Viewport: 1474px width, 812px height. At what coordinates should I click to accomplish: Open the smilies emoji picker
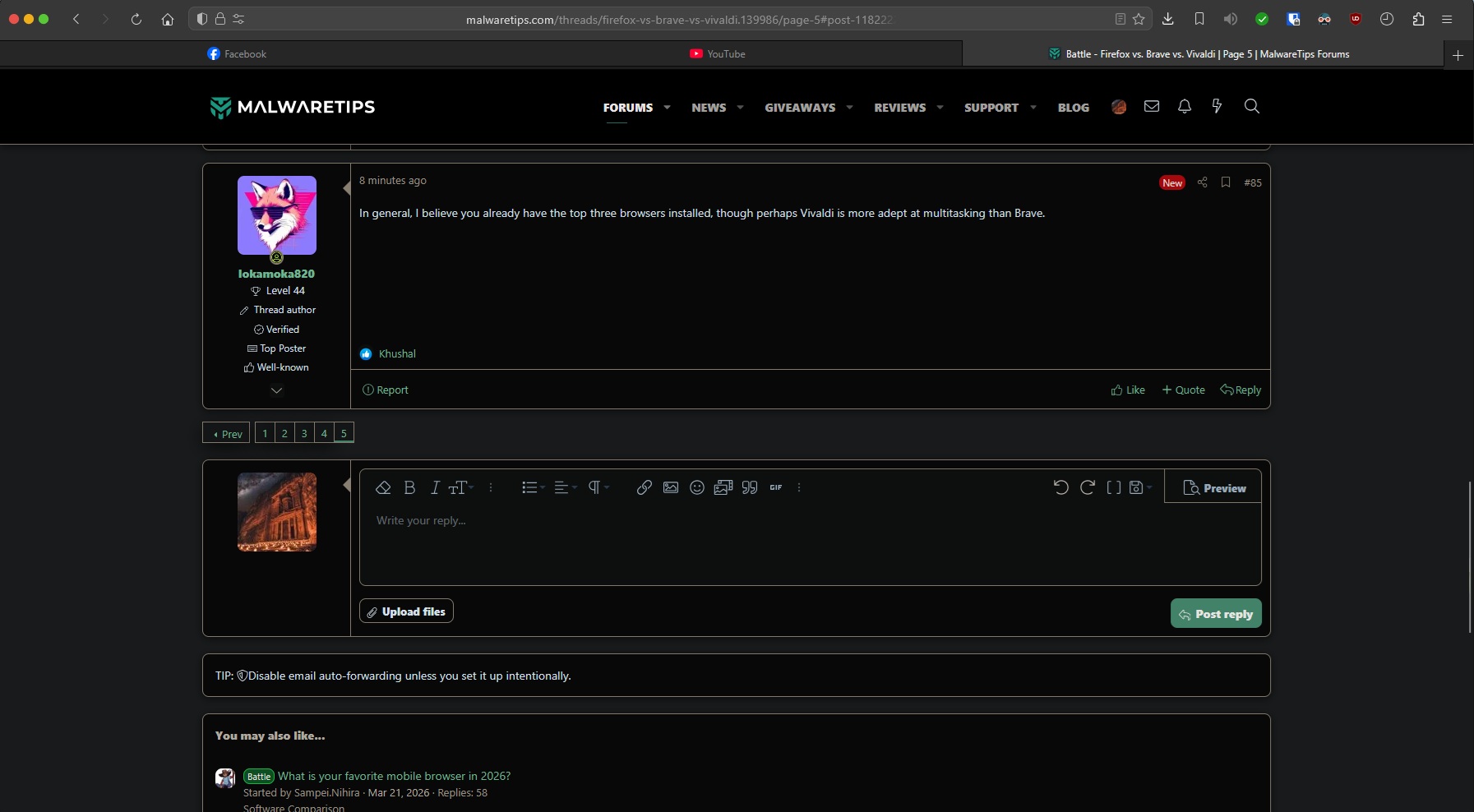(697, 487)
